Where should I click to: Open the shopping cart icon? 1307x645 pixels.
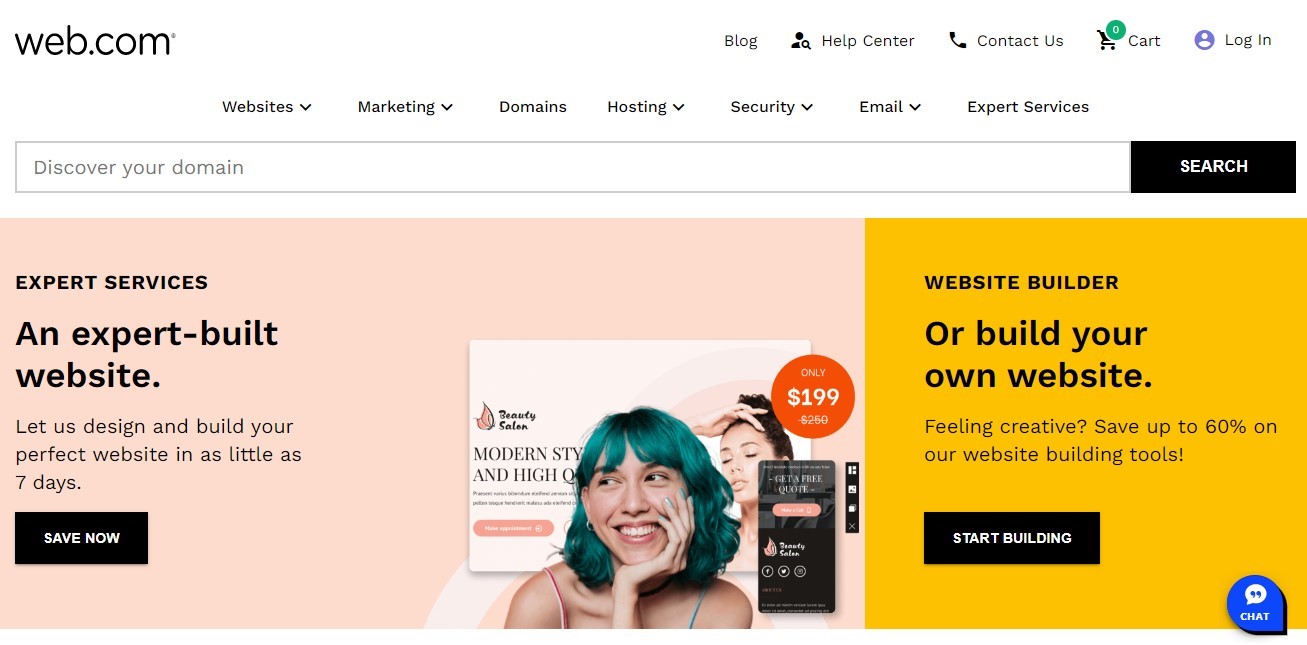1107,40
